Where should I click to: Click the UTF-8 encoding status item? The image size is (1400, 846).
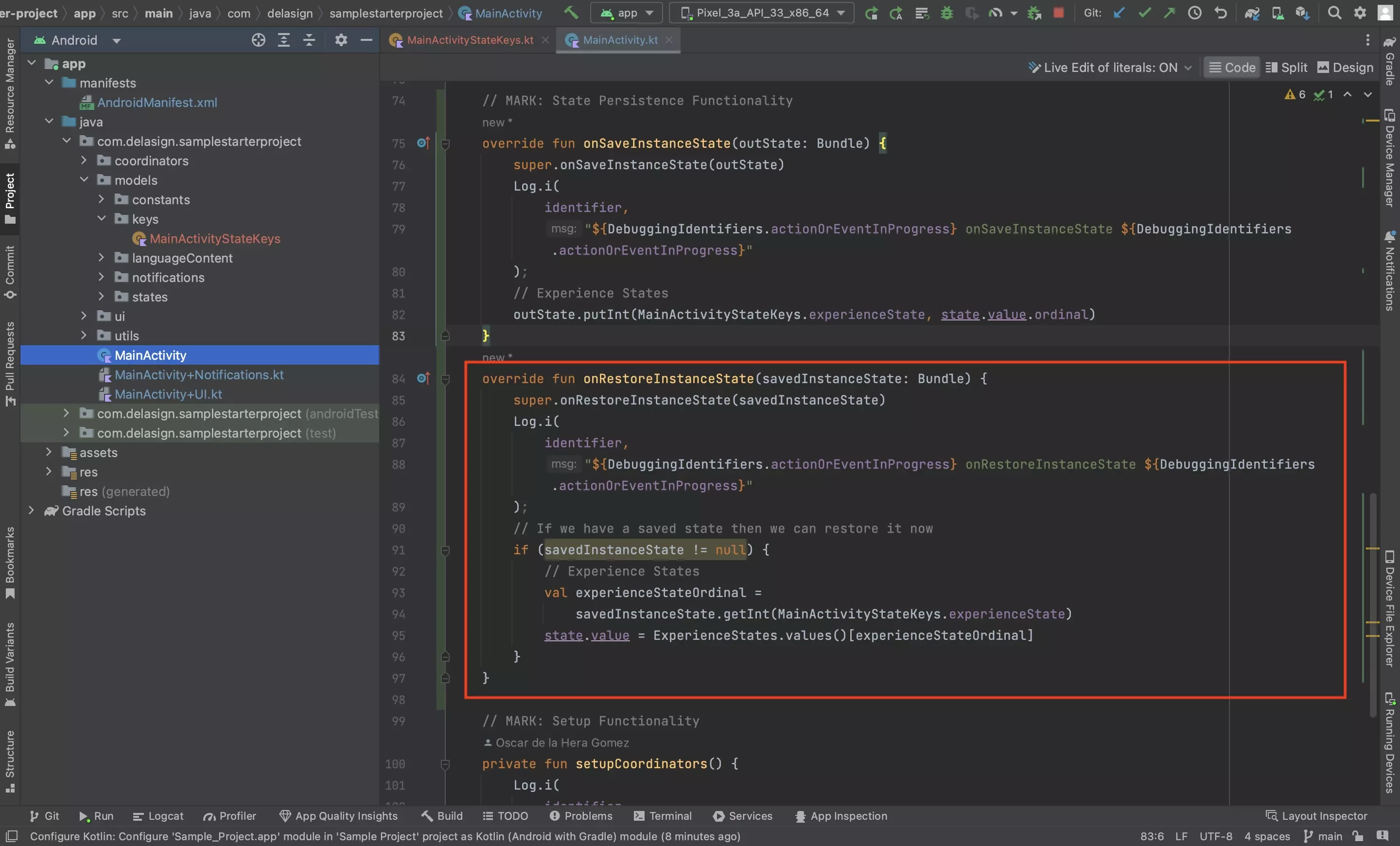click(1216, 836)
